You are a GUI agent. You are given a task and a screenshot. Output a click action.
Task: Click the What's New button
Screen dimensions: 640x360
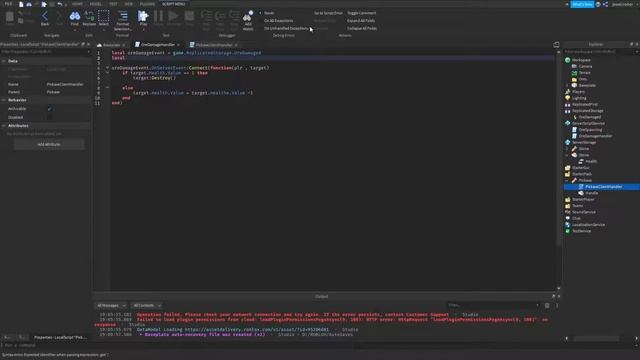click(x=582, y=4)
